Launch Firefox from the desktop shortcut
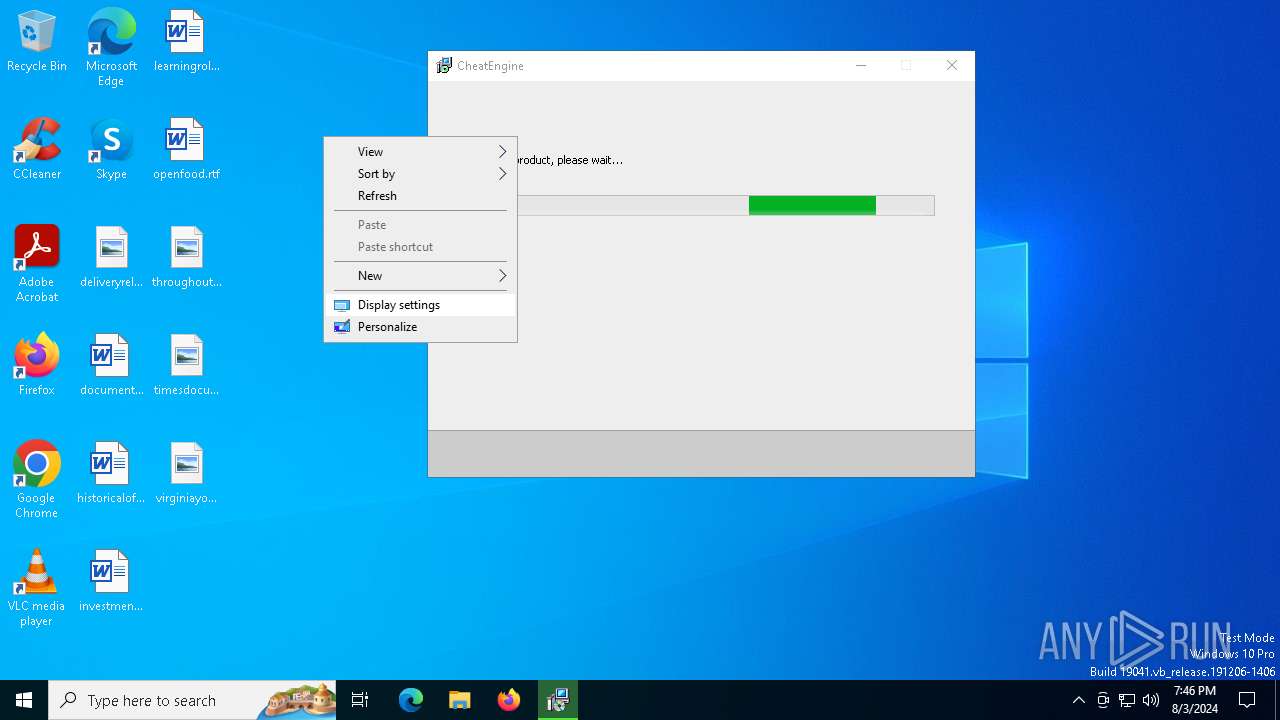The height and width of the screenshot is (720, 1280). coord(37,366)
